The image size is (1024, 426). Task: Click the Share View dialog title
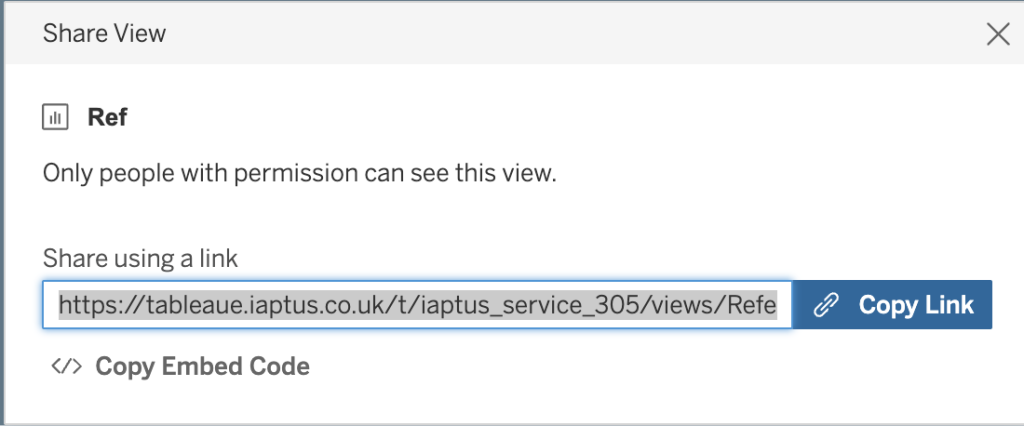[x=104, y=34]
